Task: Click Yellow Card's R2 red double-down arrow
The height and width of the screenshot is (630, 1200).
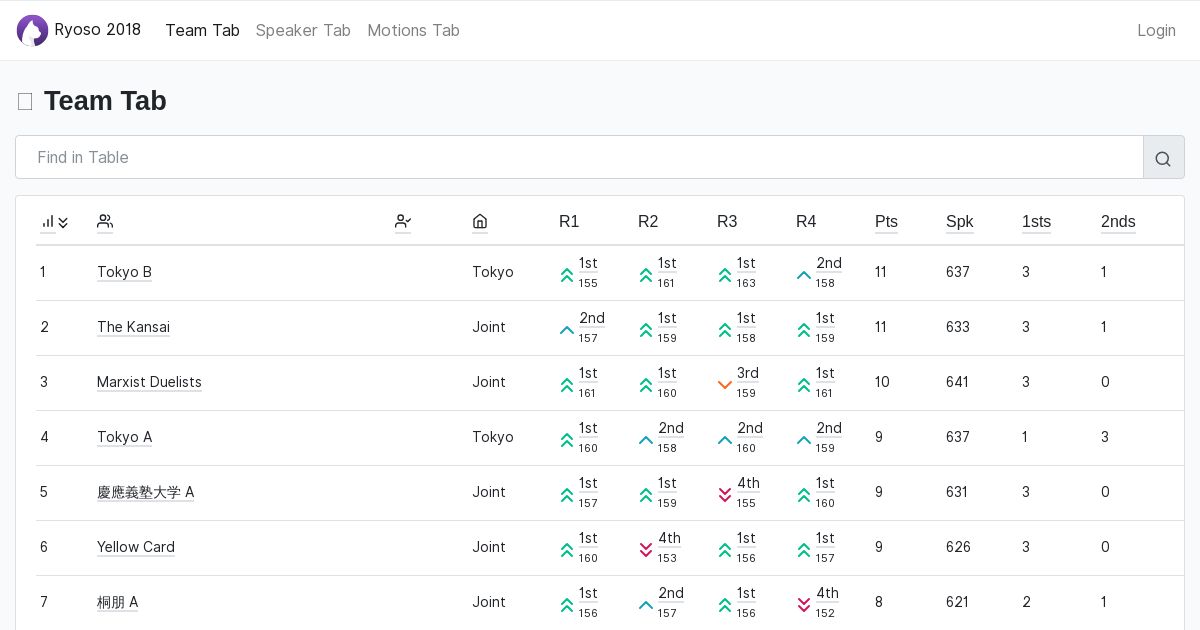Action: 646,550
